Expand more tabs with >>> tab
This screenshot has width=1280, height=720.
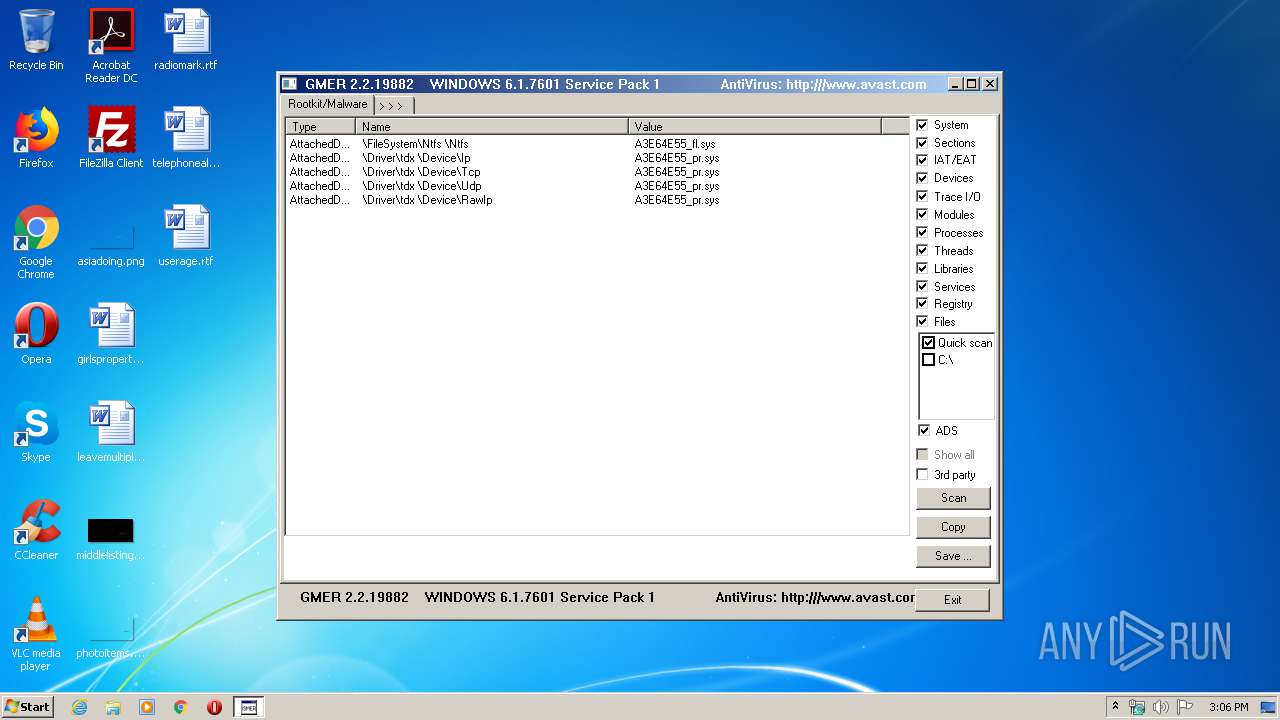click(392, 105)
